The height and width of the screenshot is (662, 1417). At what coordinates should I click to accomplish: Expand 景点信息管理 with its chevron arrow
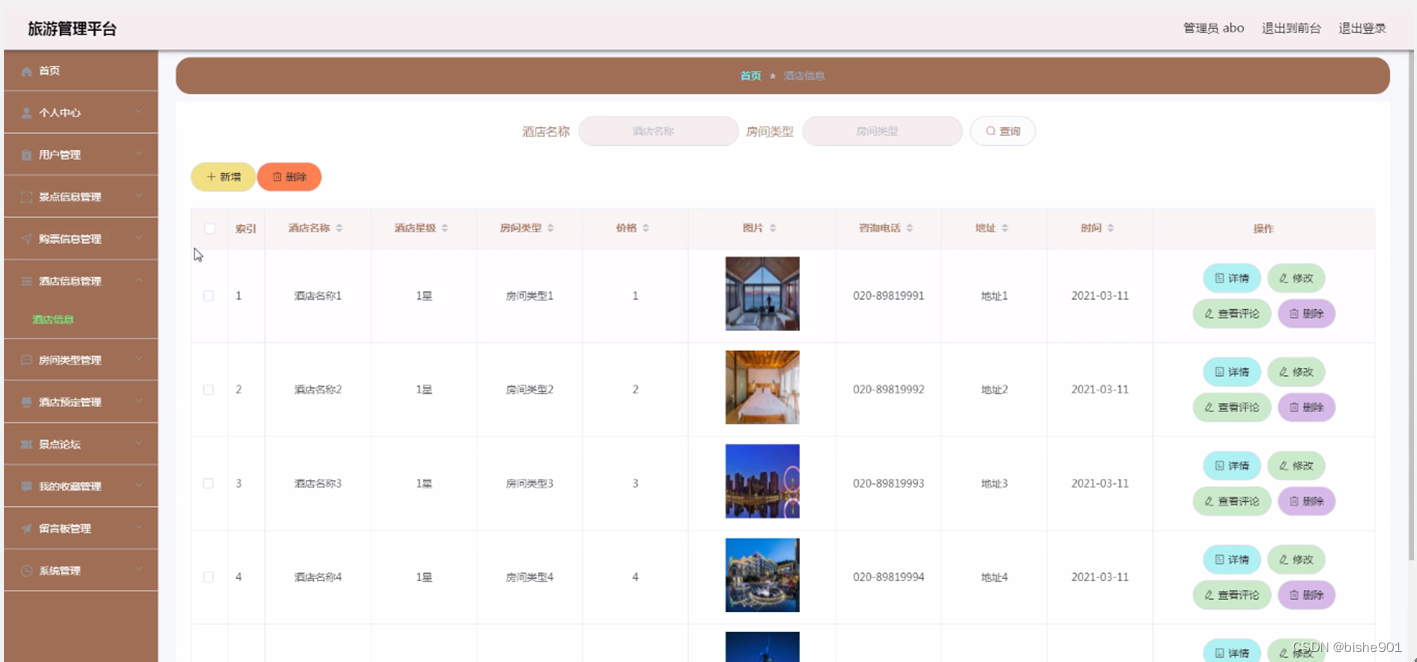tap(140, 196)
